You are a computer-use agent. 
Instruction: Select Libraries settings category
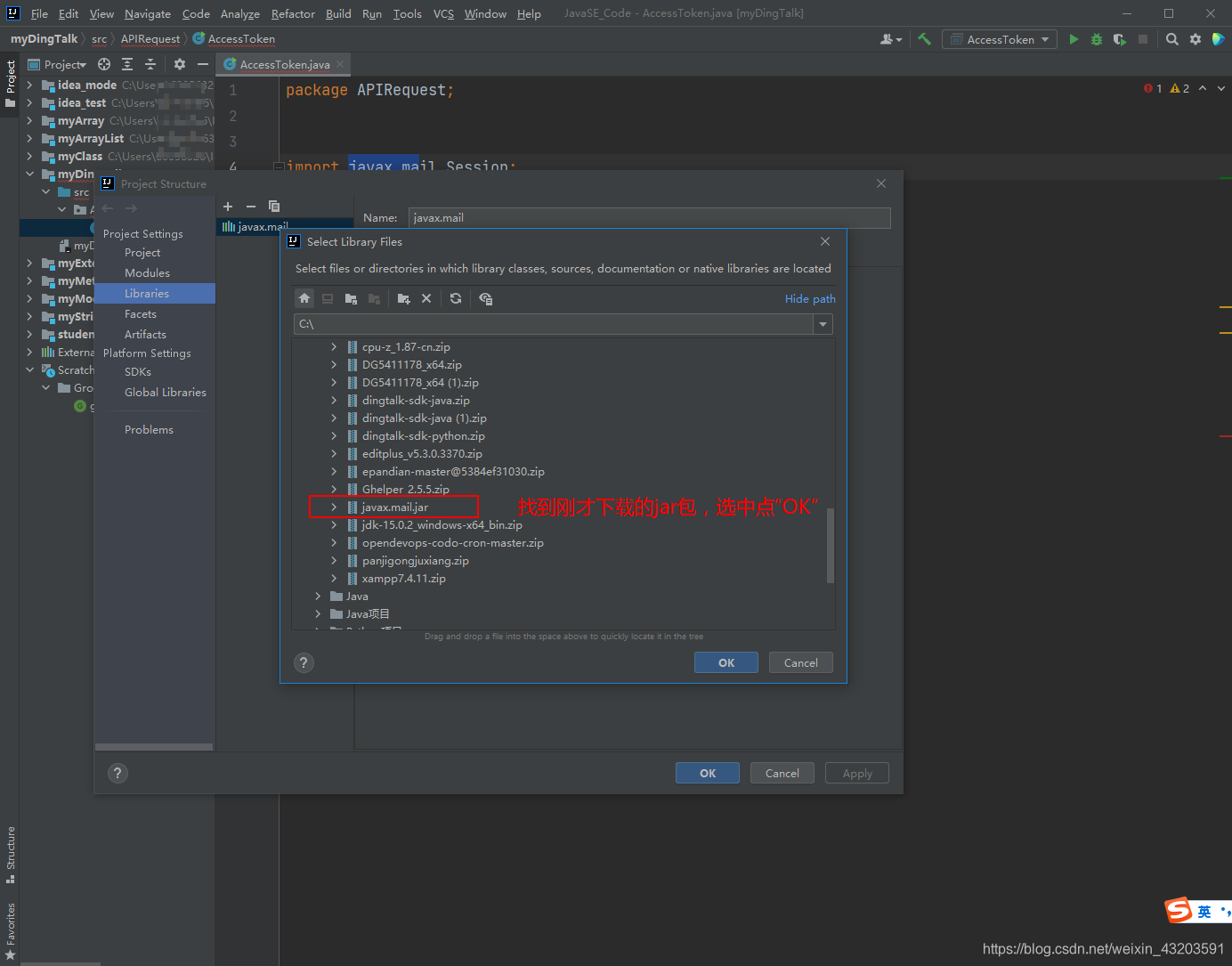(155, 294)
